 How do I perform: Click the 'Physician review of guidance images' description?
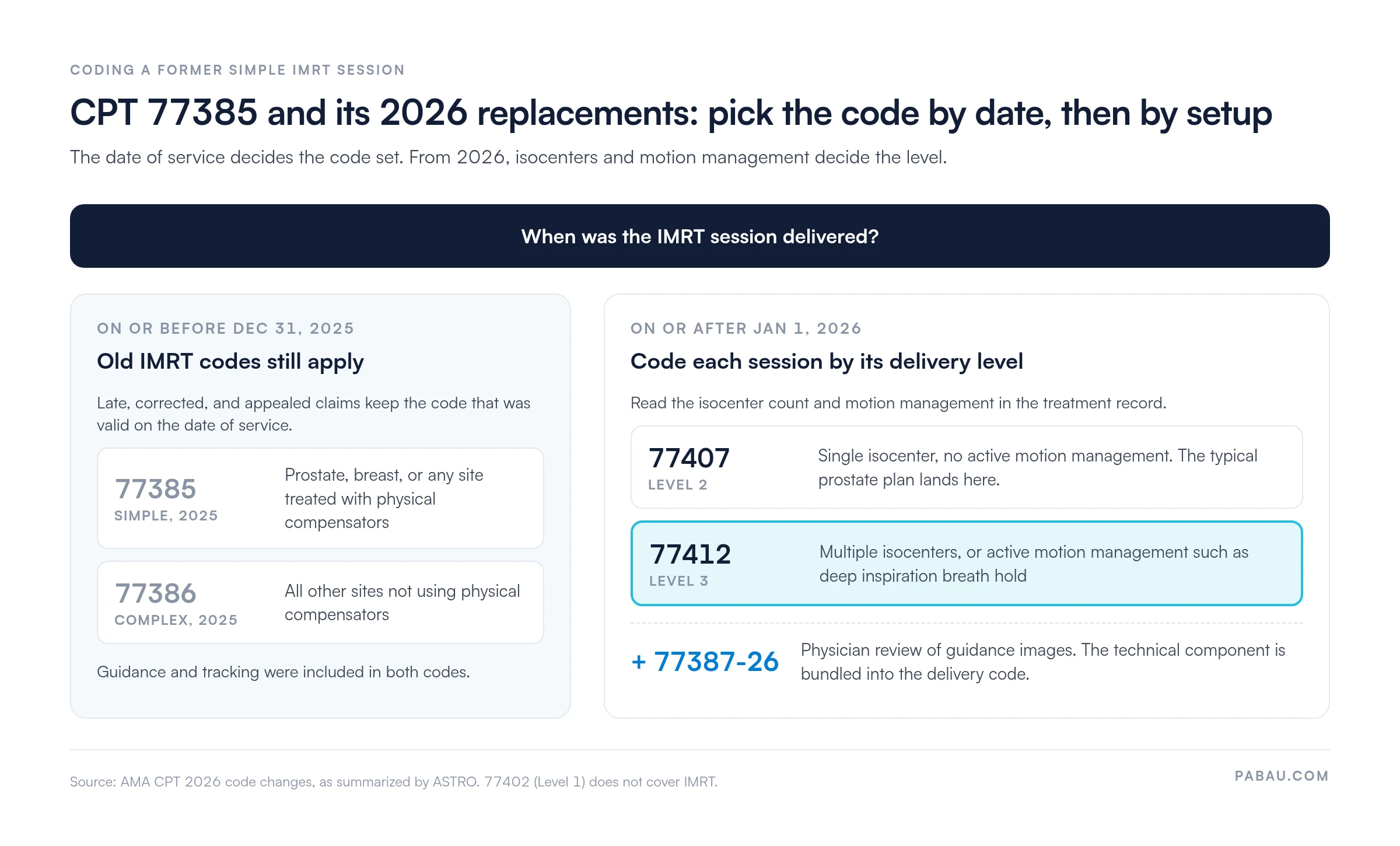click(1043, 662)
